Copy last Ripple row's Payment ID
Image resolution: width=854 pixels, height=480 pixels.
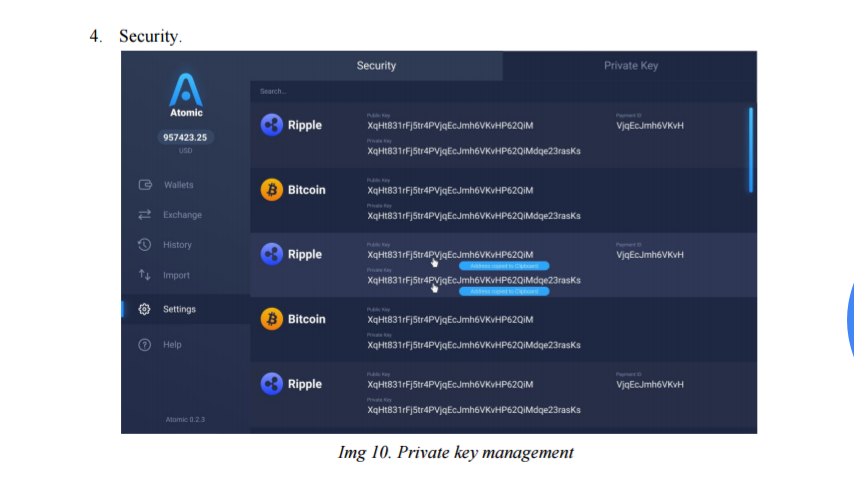click(650, 384)
